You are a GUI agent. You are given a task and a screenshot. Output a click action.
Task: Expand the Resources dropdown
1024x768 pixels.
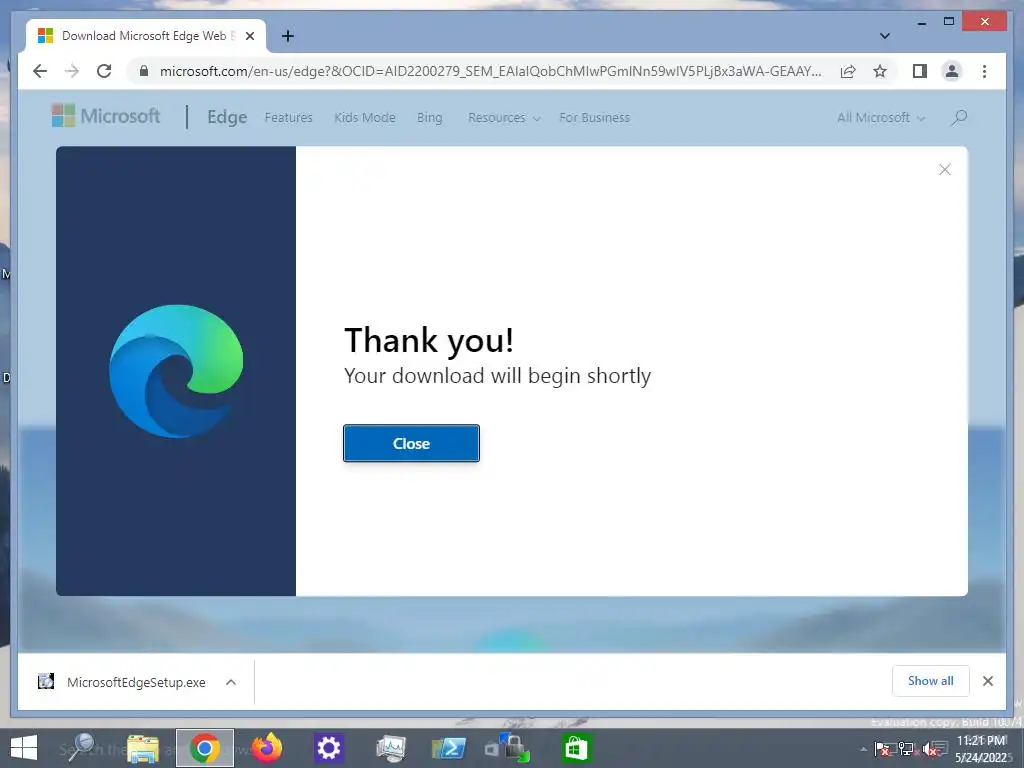click(504, 118)
